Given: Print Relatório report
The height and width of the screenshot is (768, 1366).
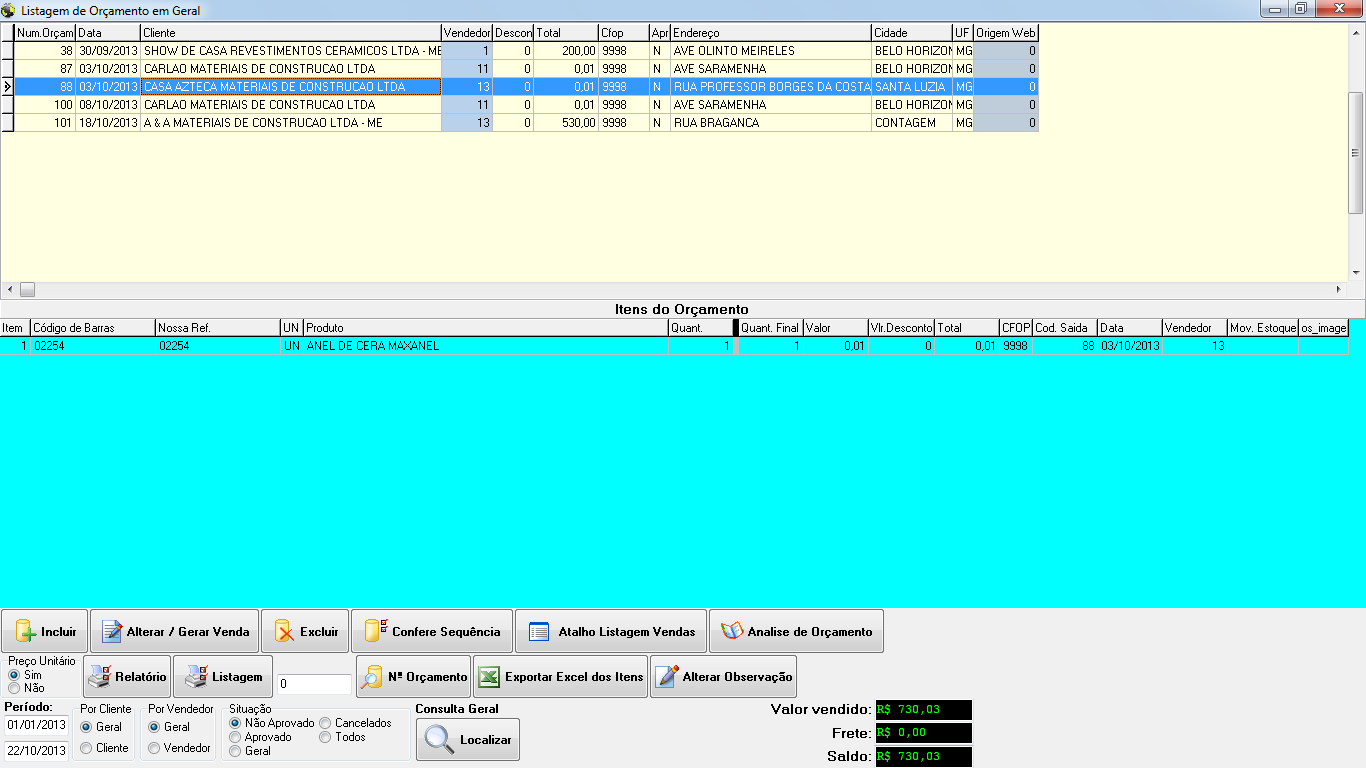Looking at the screenshot, I should pos(127,677).
